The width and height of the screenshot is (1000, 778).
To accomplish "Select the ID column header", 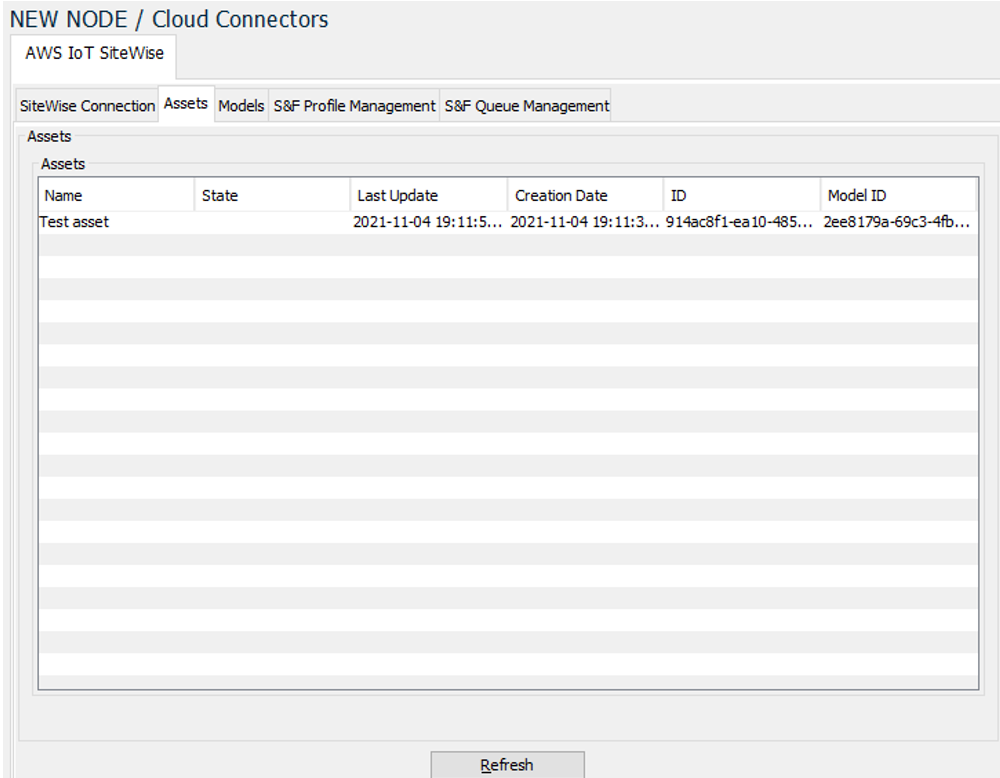I will click(x=741, y=196).
